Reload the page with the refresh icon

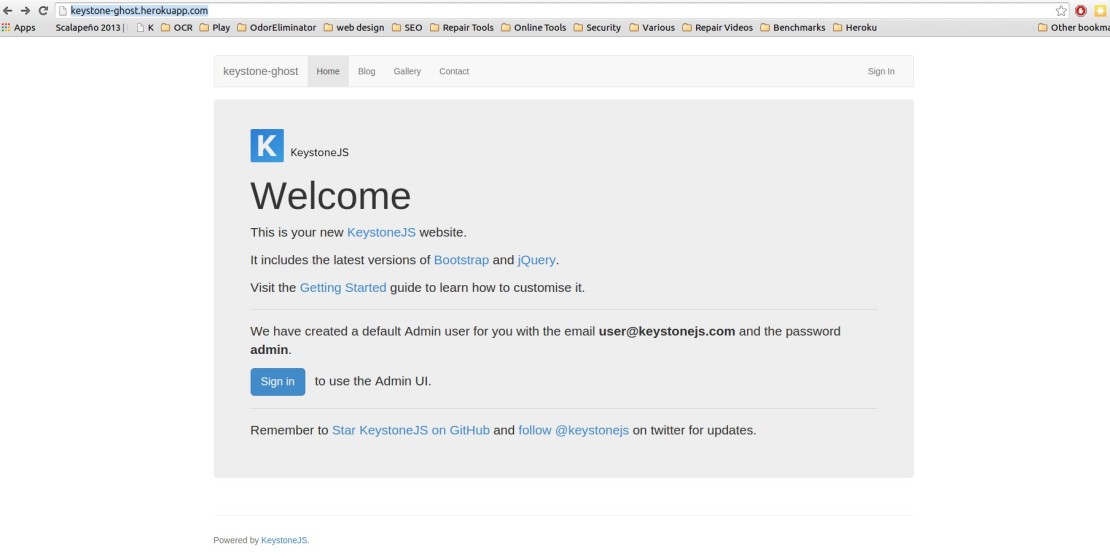click(43, 11)
